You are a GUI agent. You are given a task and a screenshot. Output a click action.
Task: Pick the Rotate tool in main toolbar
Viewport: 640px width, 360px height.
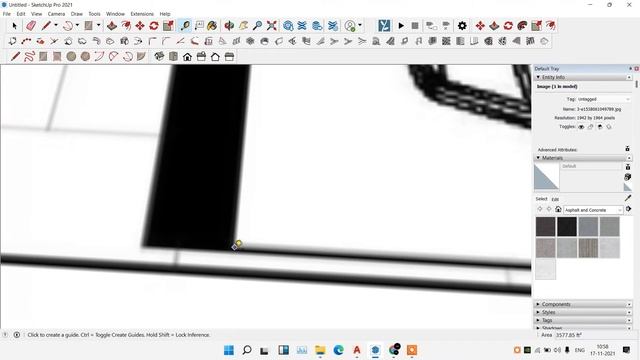coord(154,26)
